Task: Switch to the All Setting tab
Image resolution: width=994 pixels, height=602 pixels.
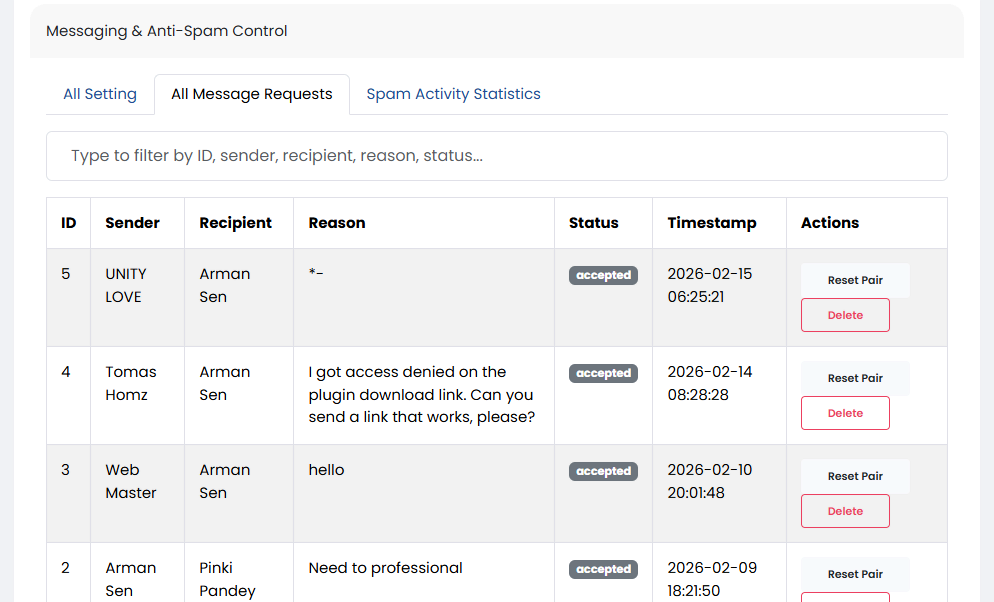Action: click(100, 94)
